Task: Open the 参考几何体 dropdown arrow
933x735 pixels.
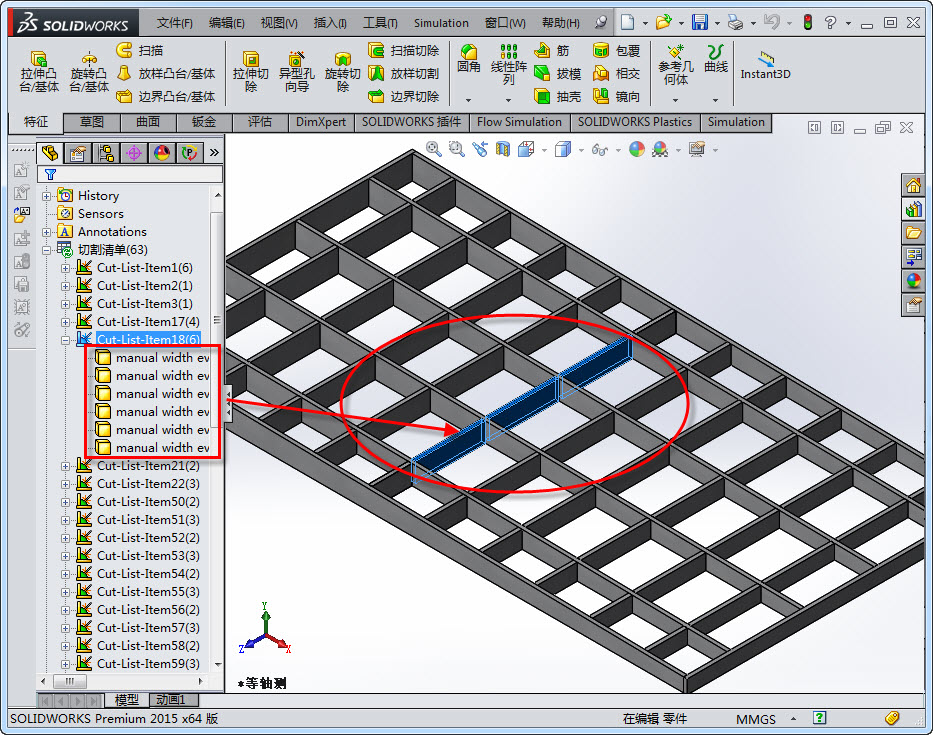Action: (675, 100)
